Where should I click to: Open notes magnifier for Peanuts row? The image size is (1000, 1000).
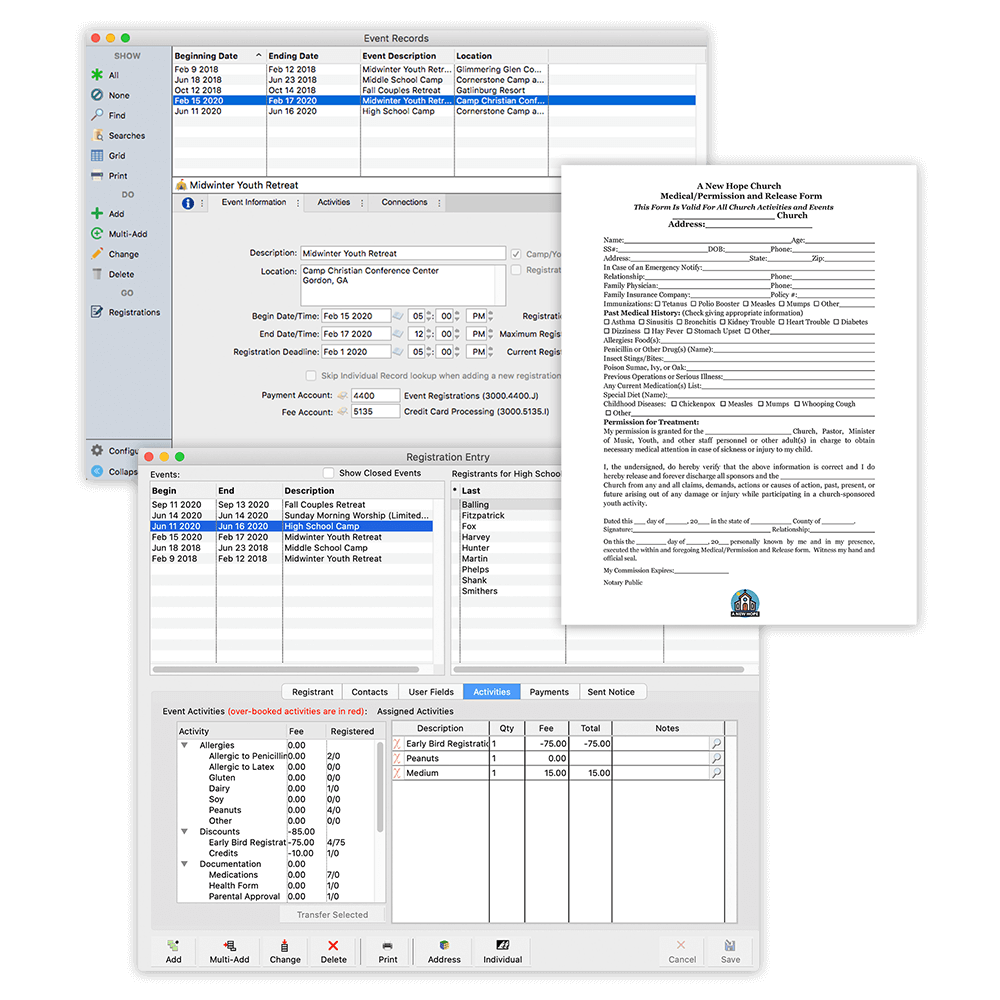(x=717, y=758)
